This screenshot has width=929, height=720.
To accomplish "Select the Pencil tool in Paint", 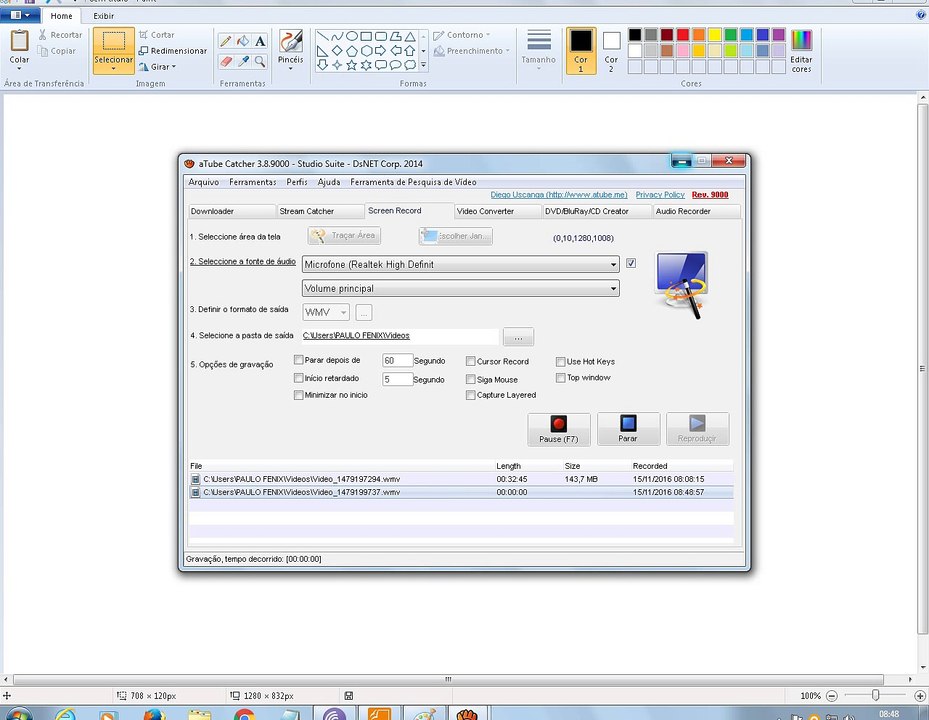I will click(x=226, y=41).
